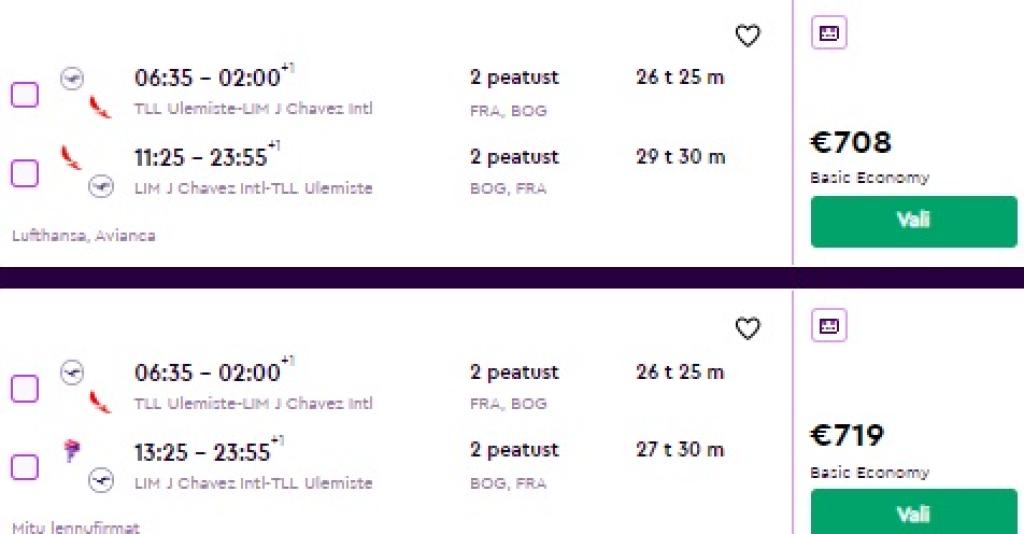The image size is (1024, 534).
Task: Click heart icon on the €719 offer
Action: click(x=748, y=328)
